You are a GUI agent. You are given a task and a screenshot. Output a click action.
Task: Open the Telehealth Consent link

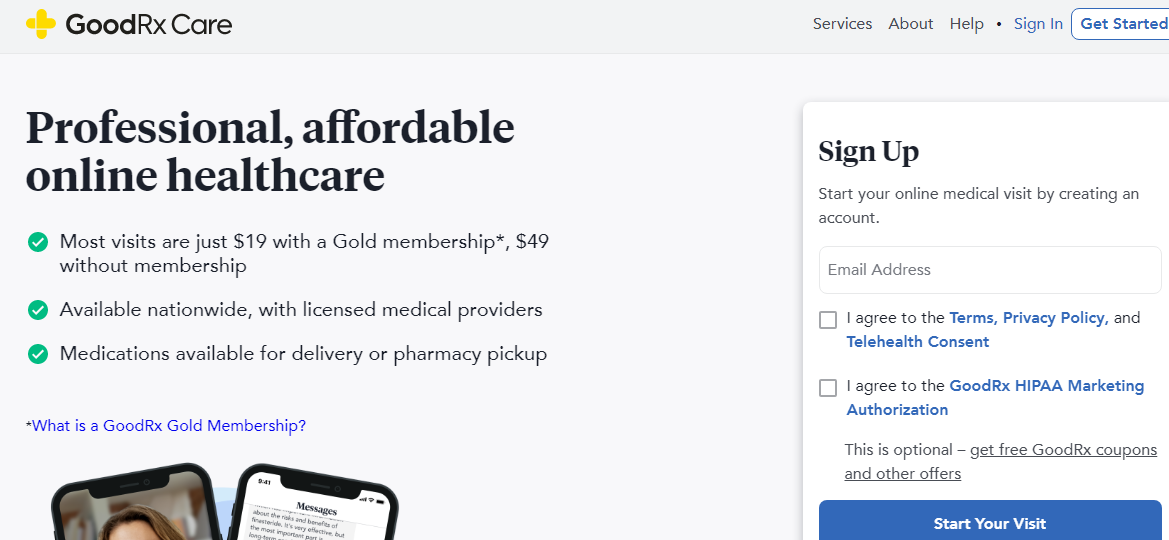tap(917, 342)
